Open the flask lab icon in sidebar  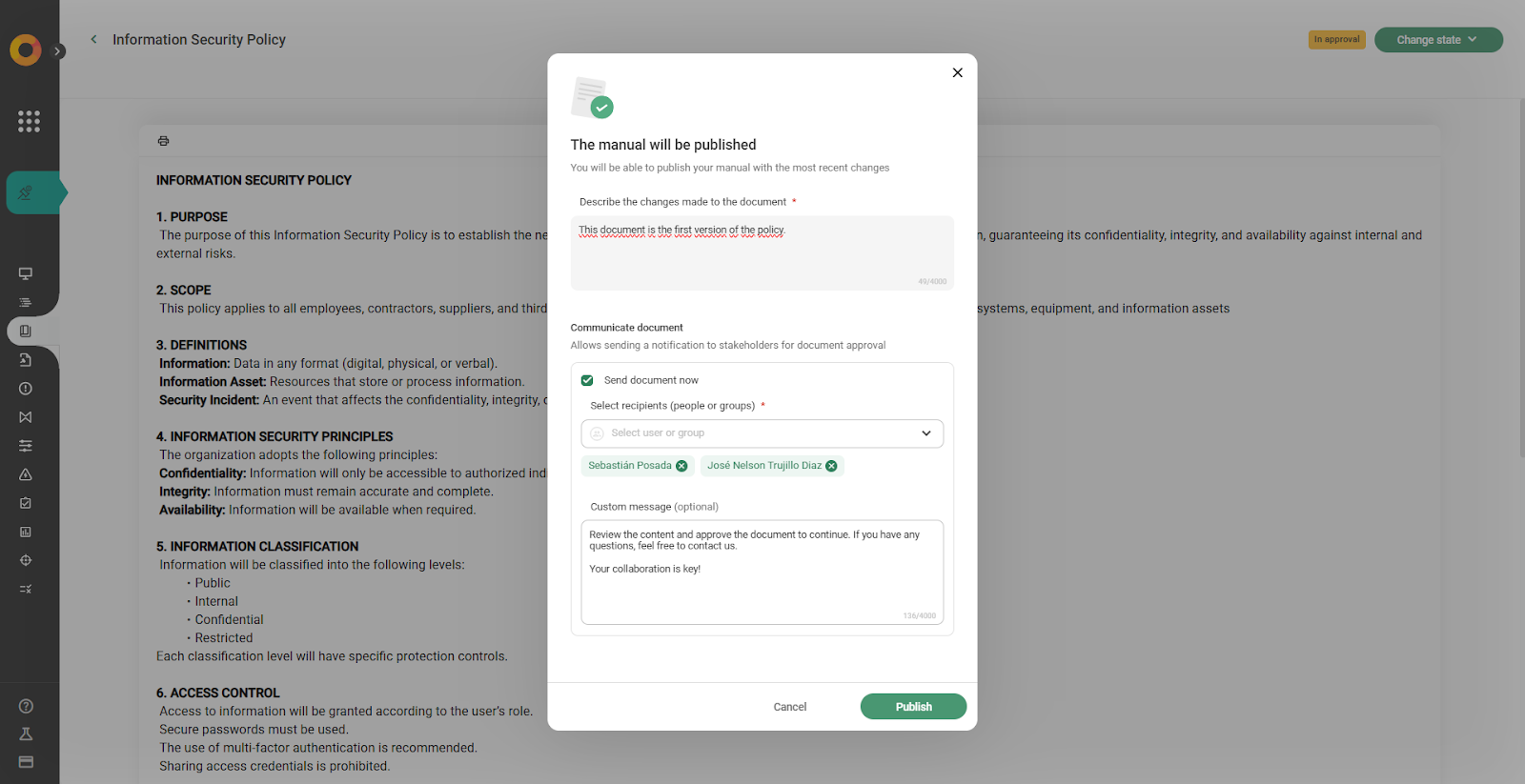click(x=26, y=734)
